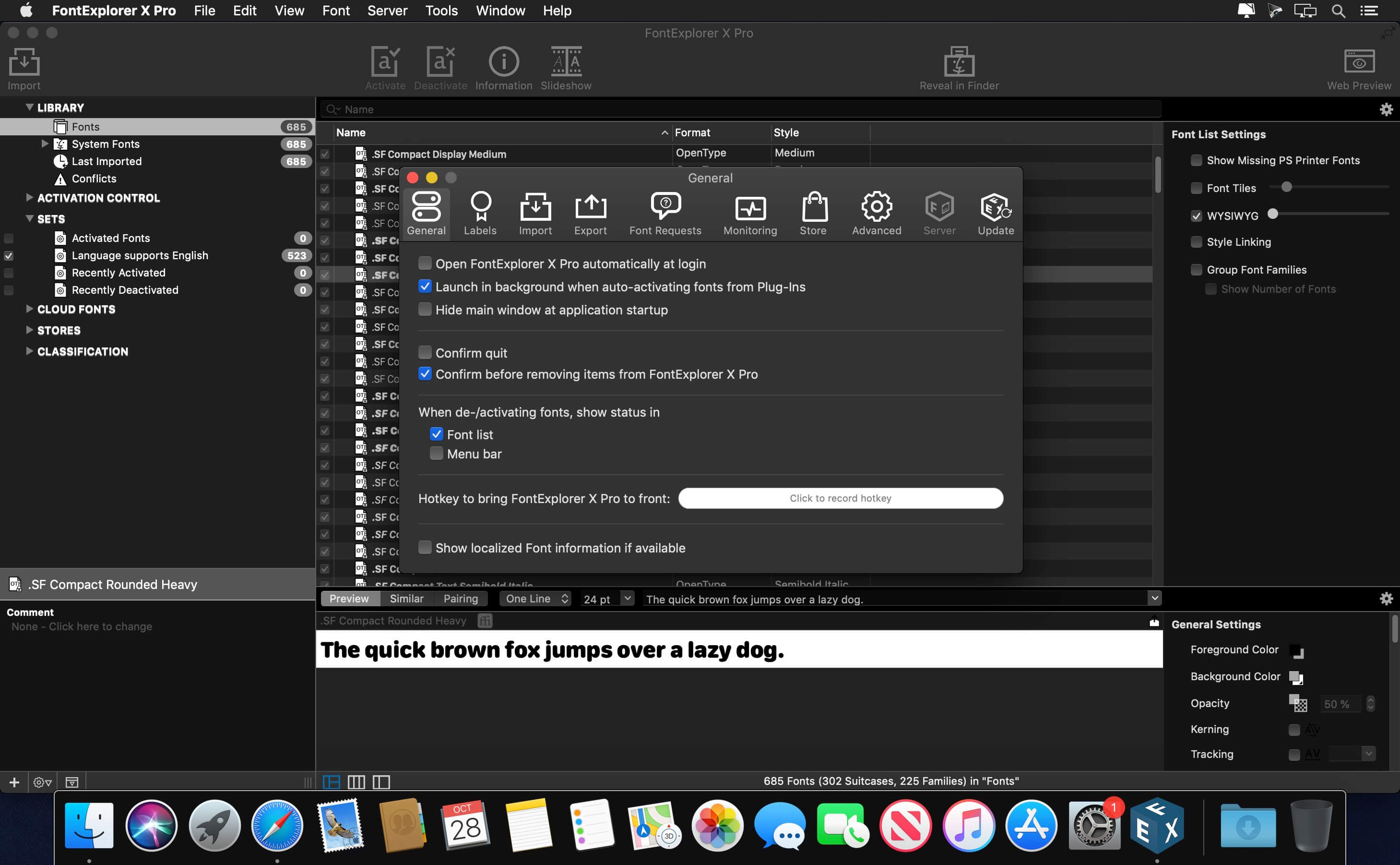Open Labels preferences pane

point(480,214)
